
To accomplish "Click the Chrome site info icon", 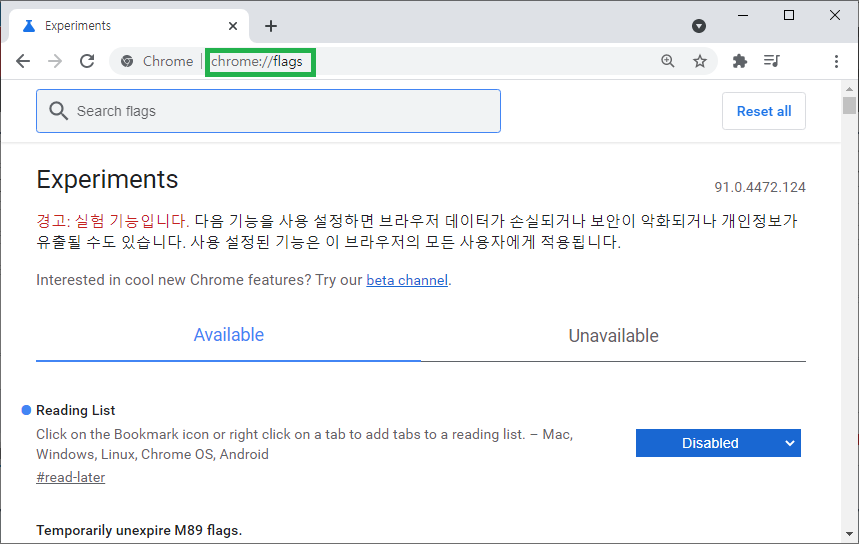I will click(x=127, y=61).
